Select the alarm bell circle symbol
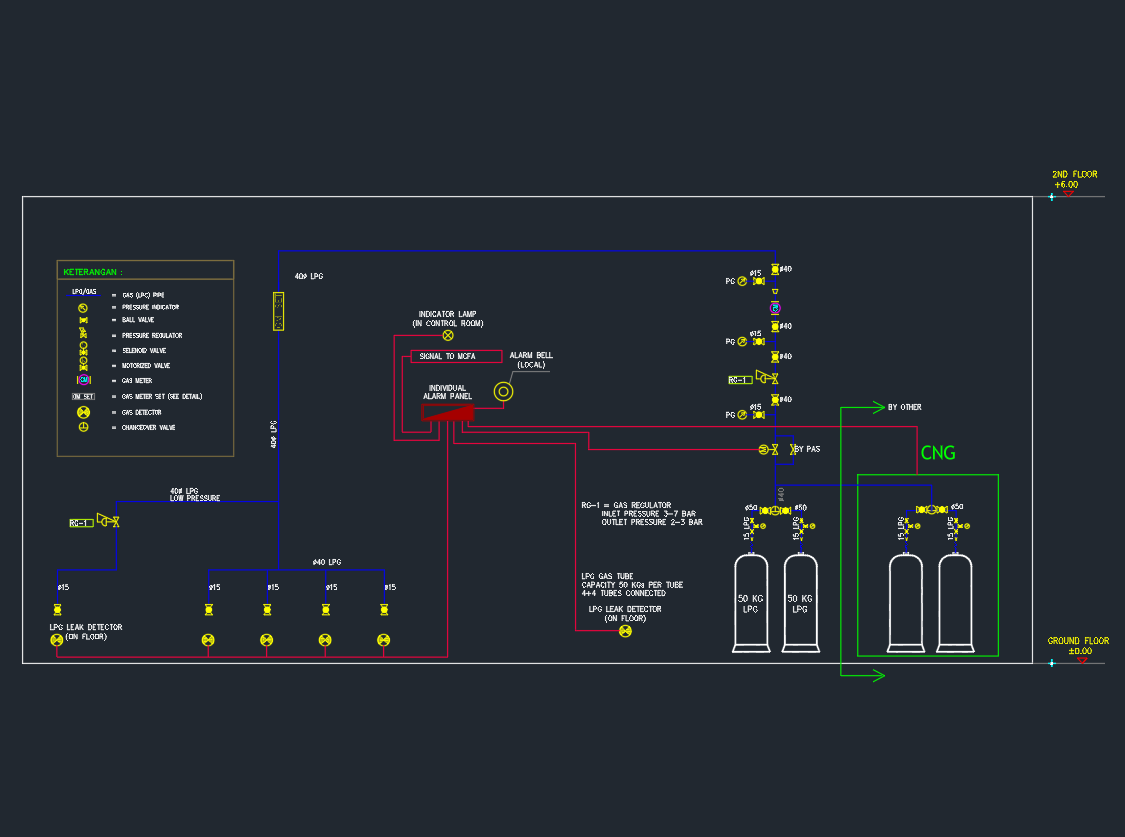This screenshot has width=1125, height=837. (504, 392)
